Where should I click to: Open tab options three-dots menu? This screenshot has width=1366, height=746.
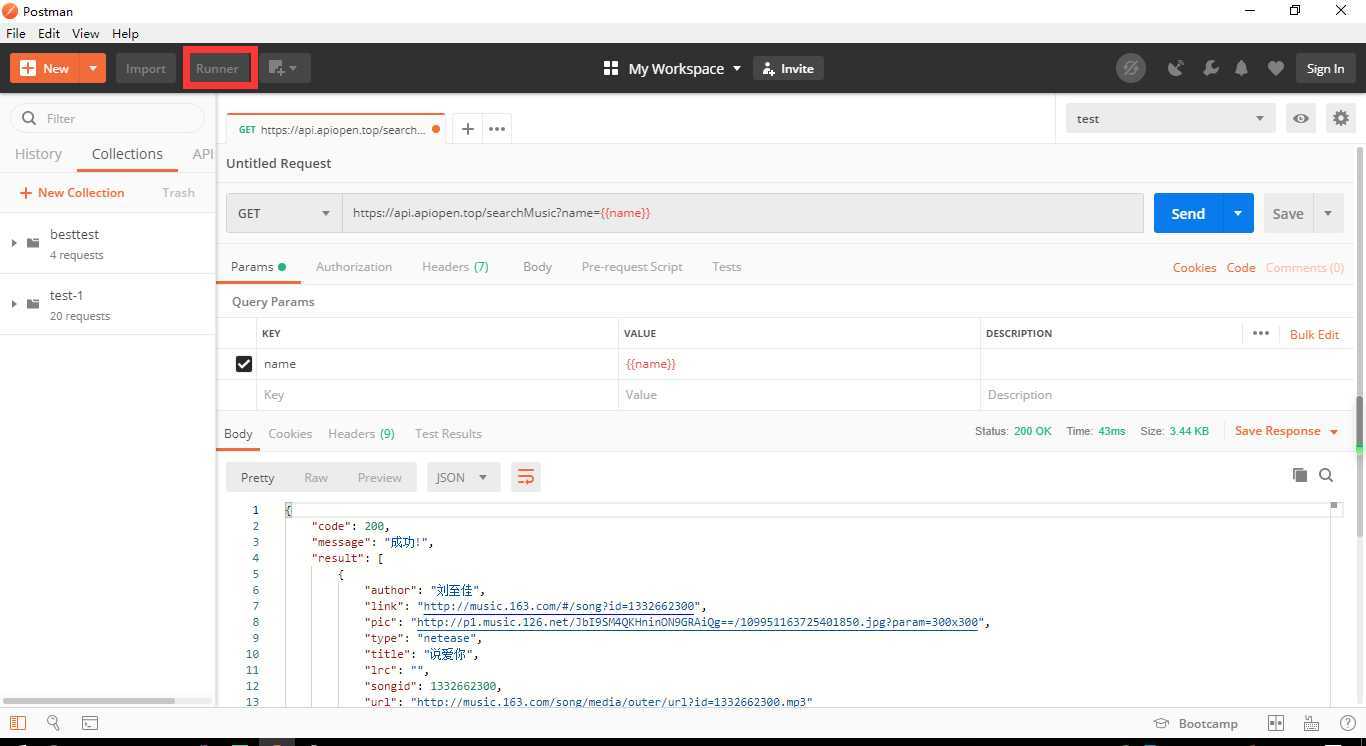[497, 129]
